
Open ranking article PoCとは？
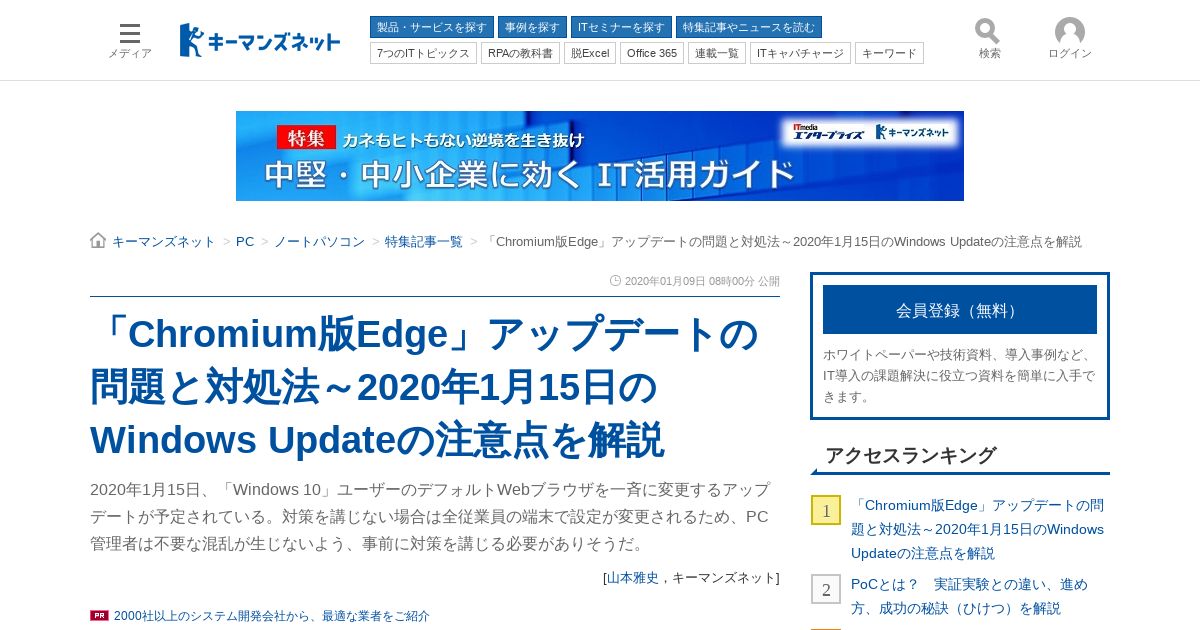pyautogui.click(x=969, y=596)
